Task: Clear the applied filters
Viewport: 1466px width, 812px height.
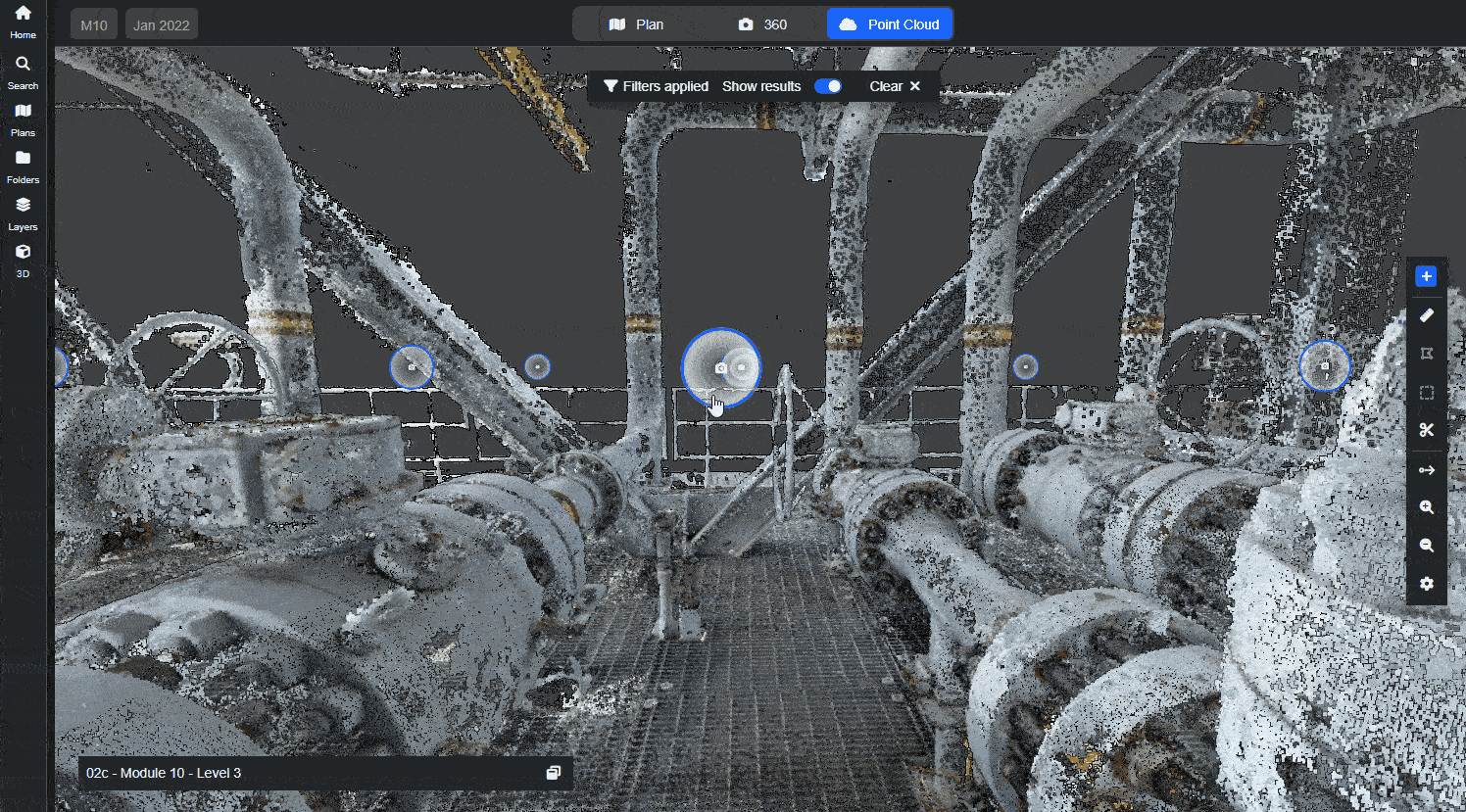Action: (895, 86)
